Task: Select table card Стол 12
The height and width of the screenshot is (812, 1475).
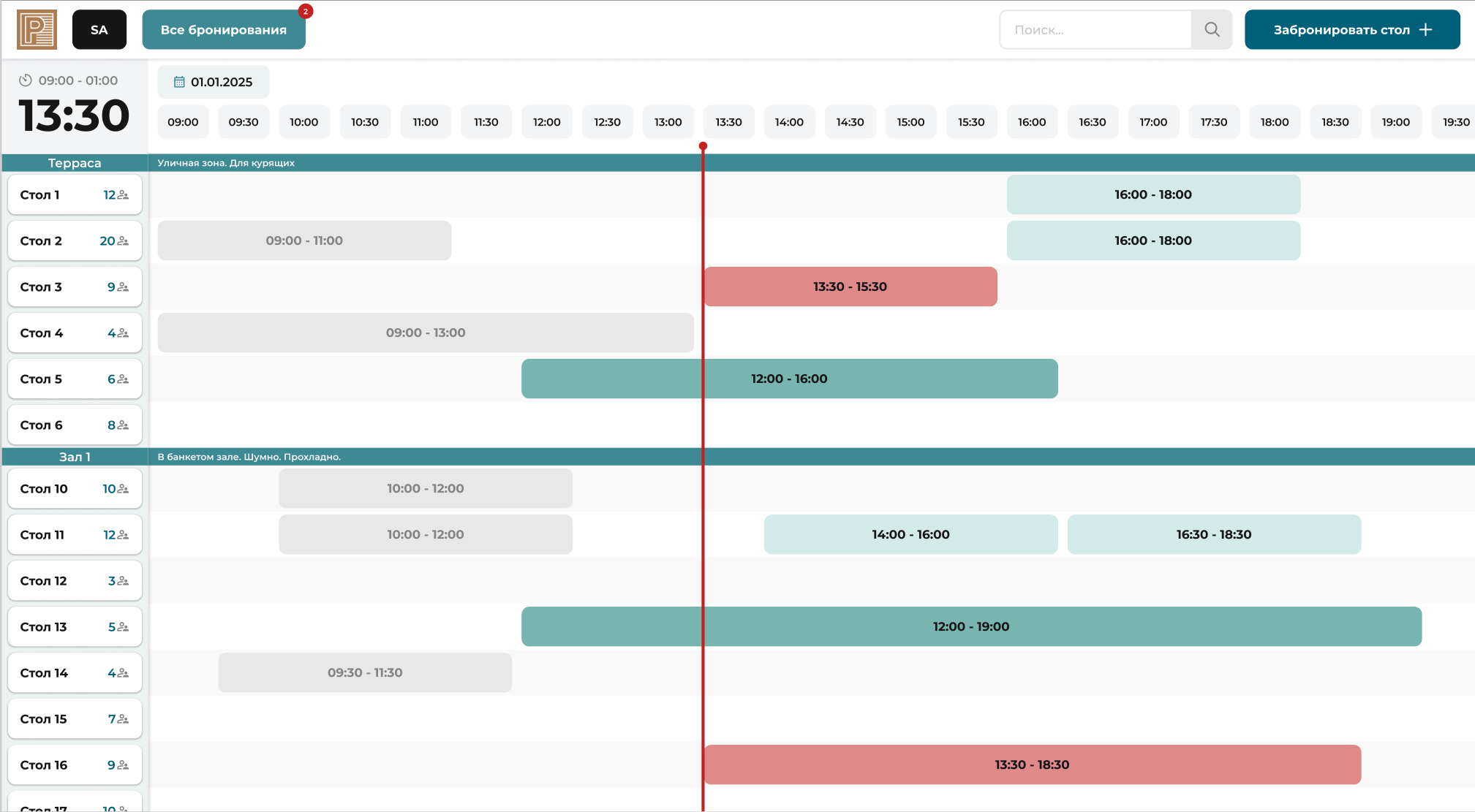Action: click(x=75, y=580)
